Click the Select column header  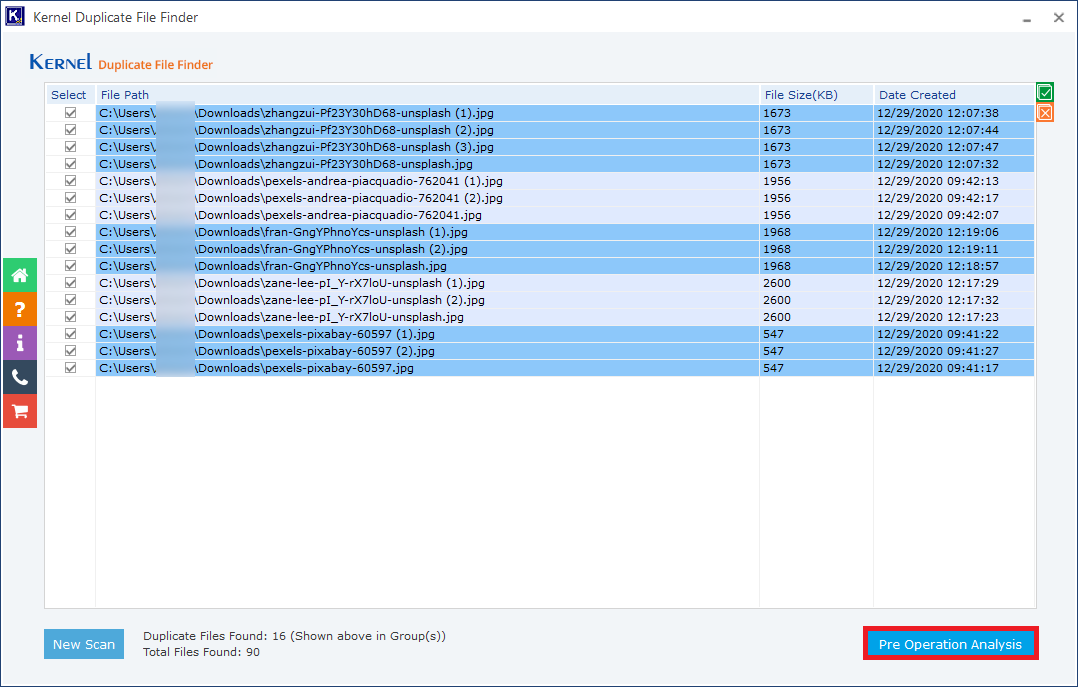(x=69, y=95)
